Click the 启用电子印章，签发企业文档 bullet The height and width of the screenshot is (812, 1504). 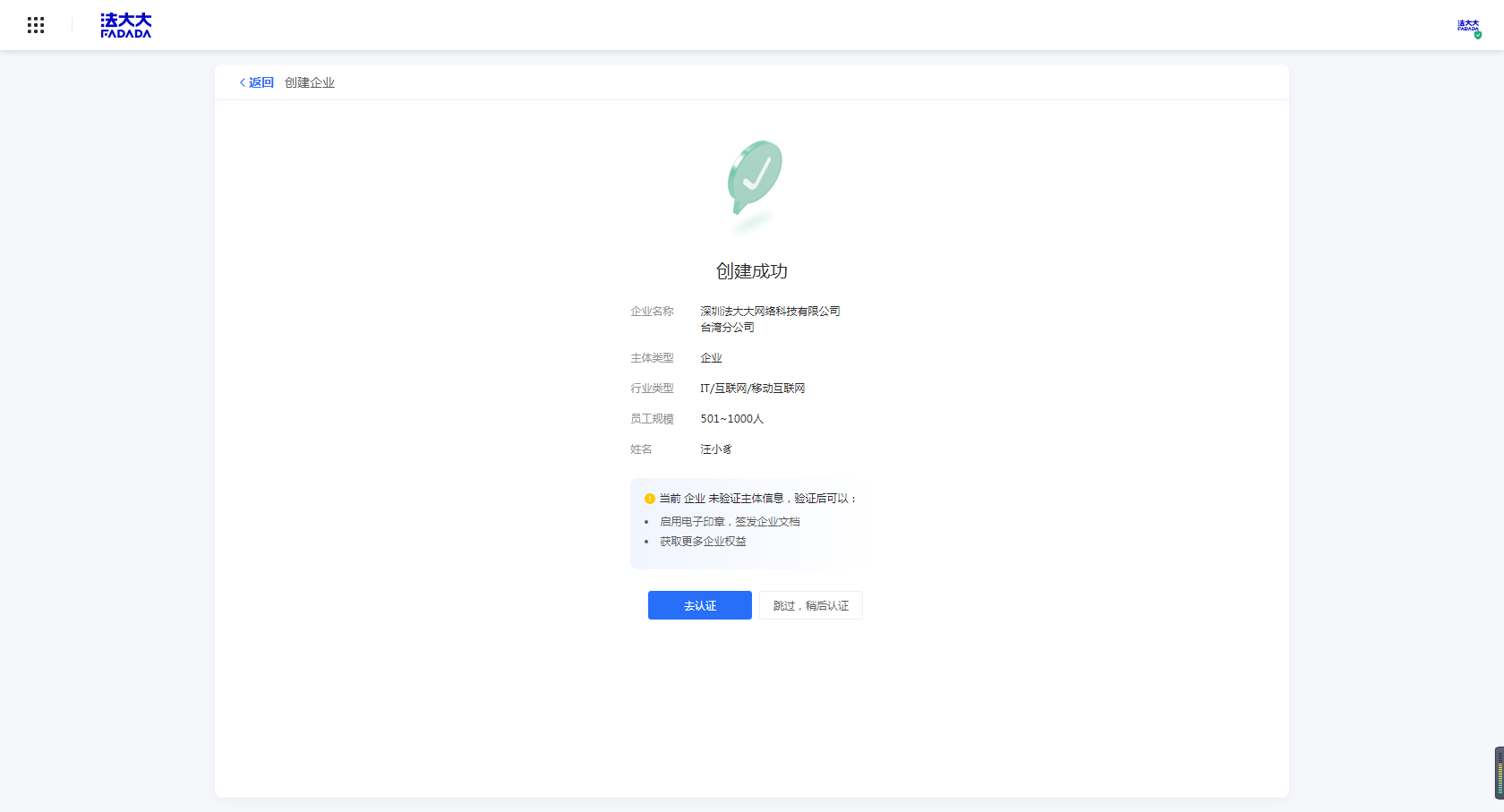click(x=731, y=522)
